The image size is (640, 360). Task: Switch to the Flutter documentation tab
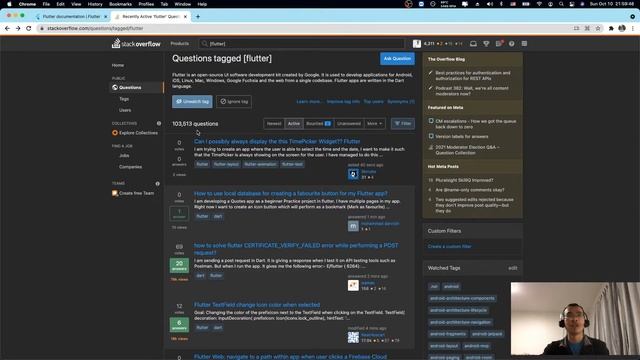click(71, 17)
